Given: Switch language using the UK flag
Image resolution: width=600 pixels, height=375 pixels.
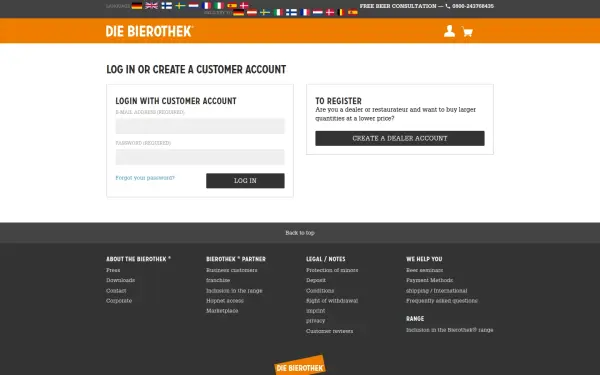Looking at the screenshot, I should (152, 6).
